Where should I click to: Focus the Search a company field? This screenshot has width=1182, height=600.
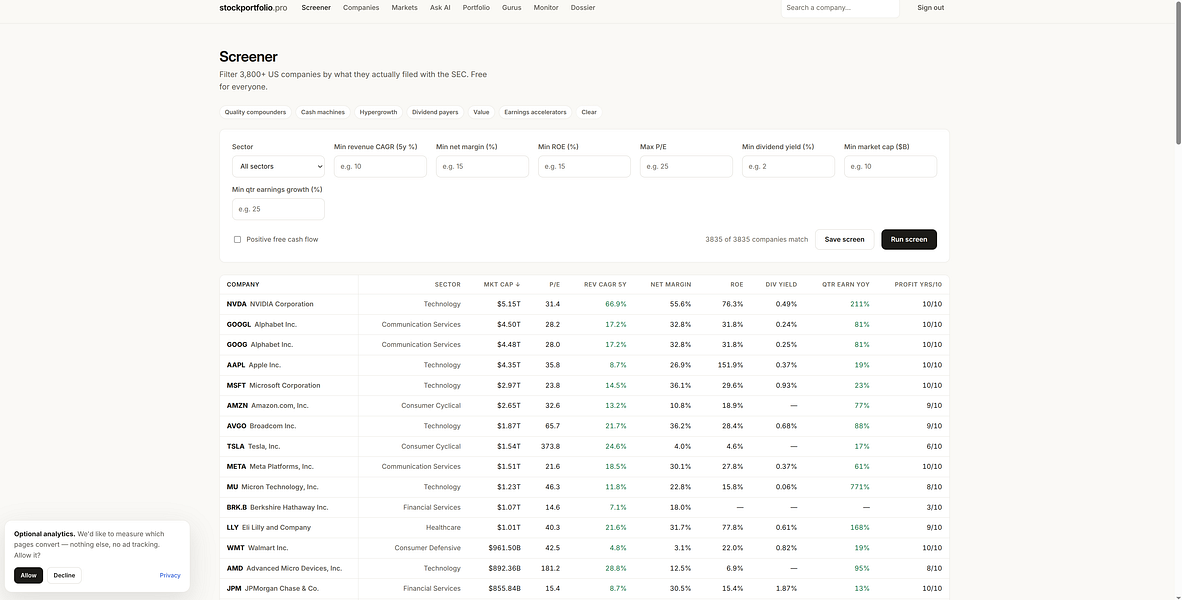(840, 8)
